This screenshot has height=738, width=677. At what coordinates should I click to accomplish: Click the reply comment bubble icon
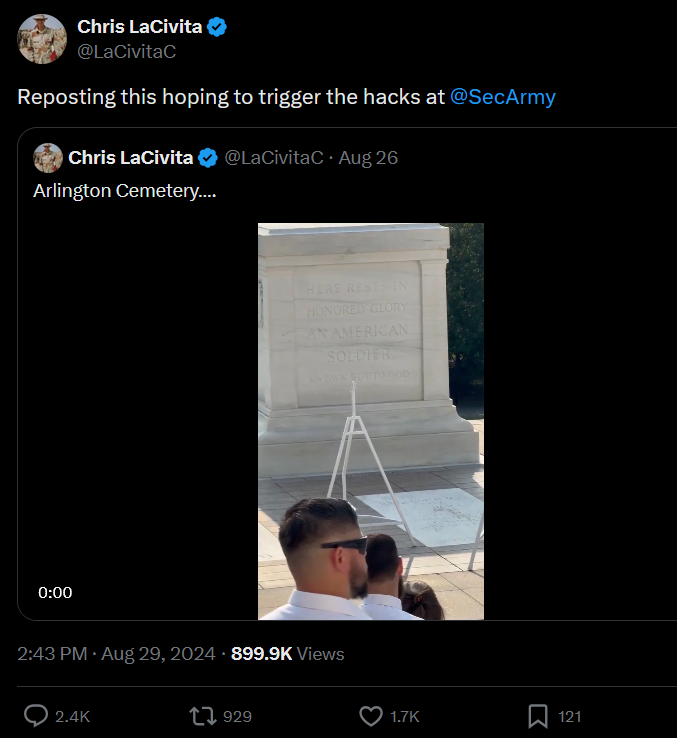tap(36, 716)
